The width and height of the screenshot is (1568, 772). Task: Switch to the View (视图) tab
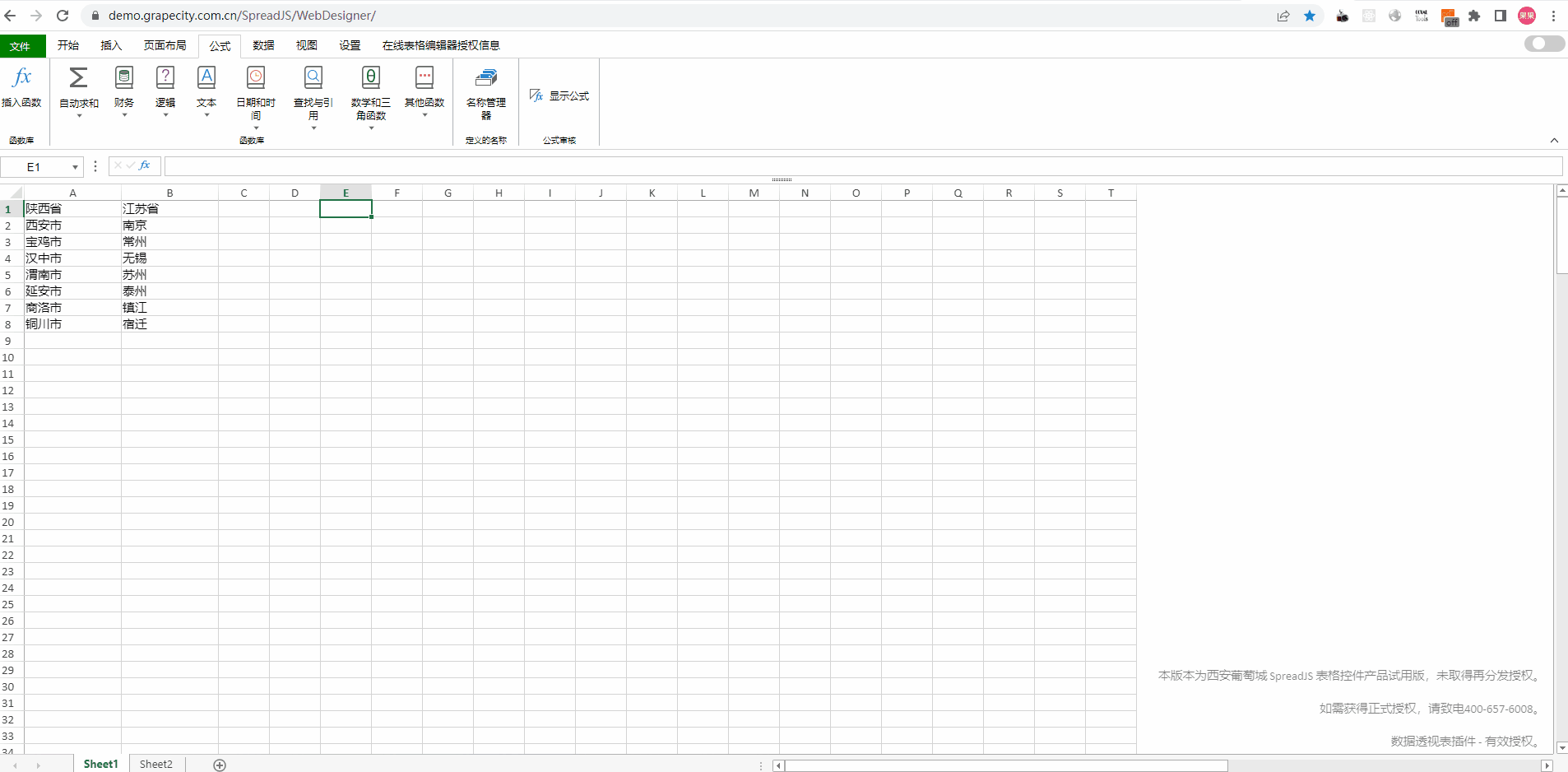click(307, 45)
